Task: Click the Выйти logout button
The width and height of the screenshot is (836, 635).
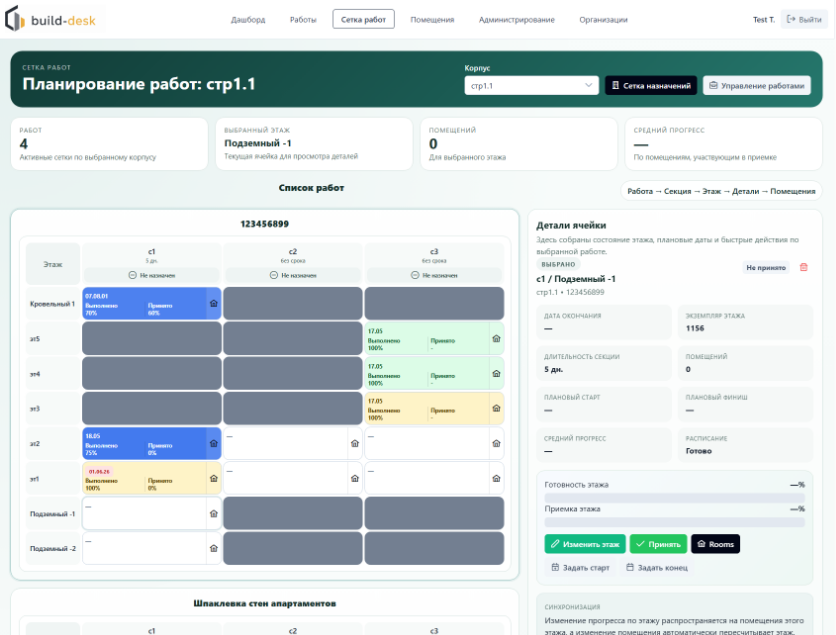Action: point(804,19)
